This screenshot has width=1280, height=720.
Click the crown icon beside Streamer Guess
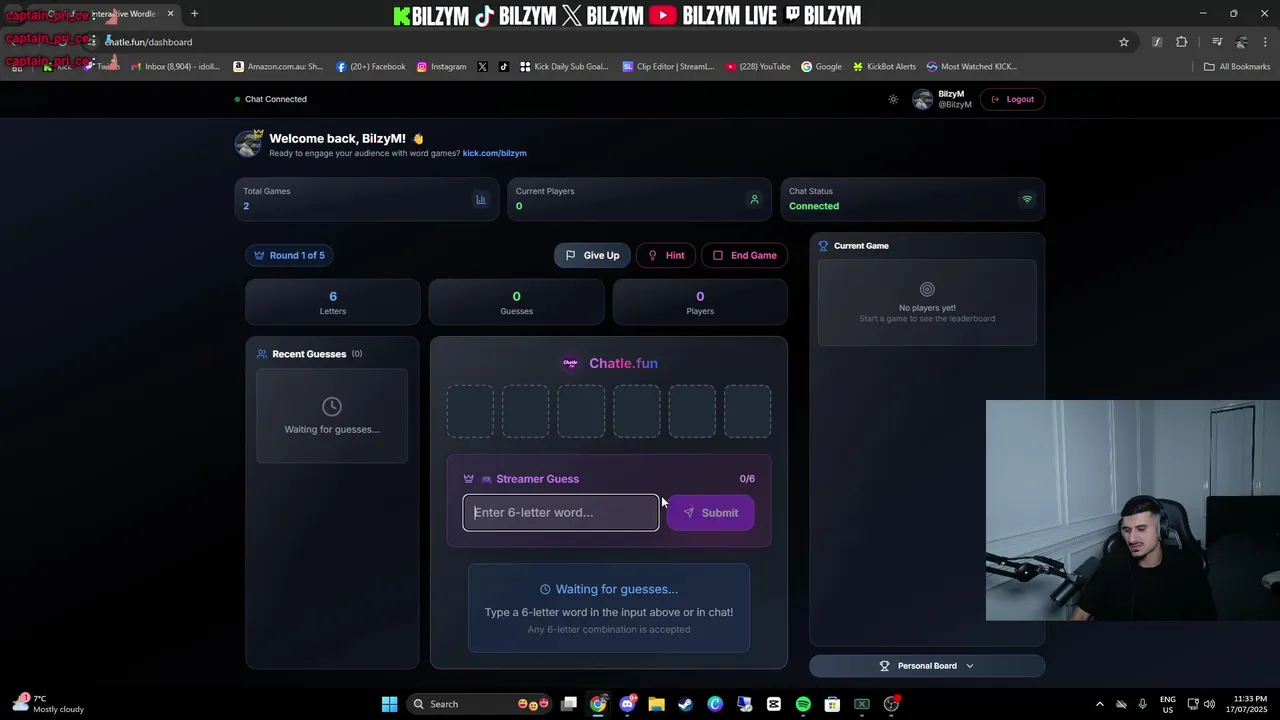point(468,479)
